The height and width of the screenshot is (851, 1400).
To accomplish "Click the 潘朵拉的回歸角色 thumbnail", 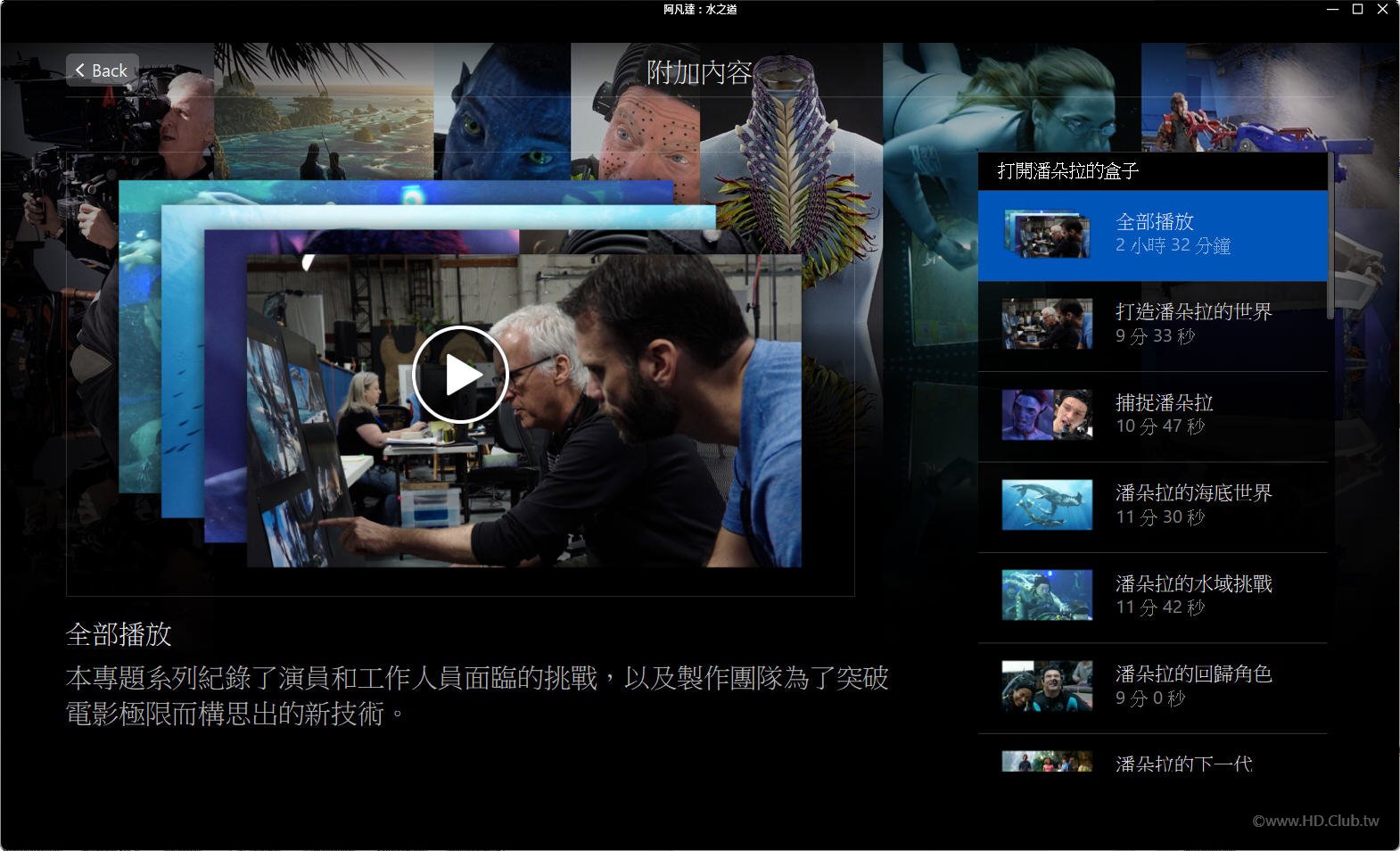I will point(1047,686).
